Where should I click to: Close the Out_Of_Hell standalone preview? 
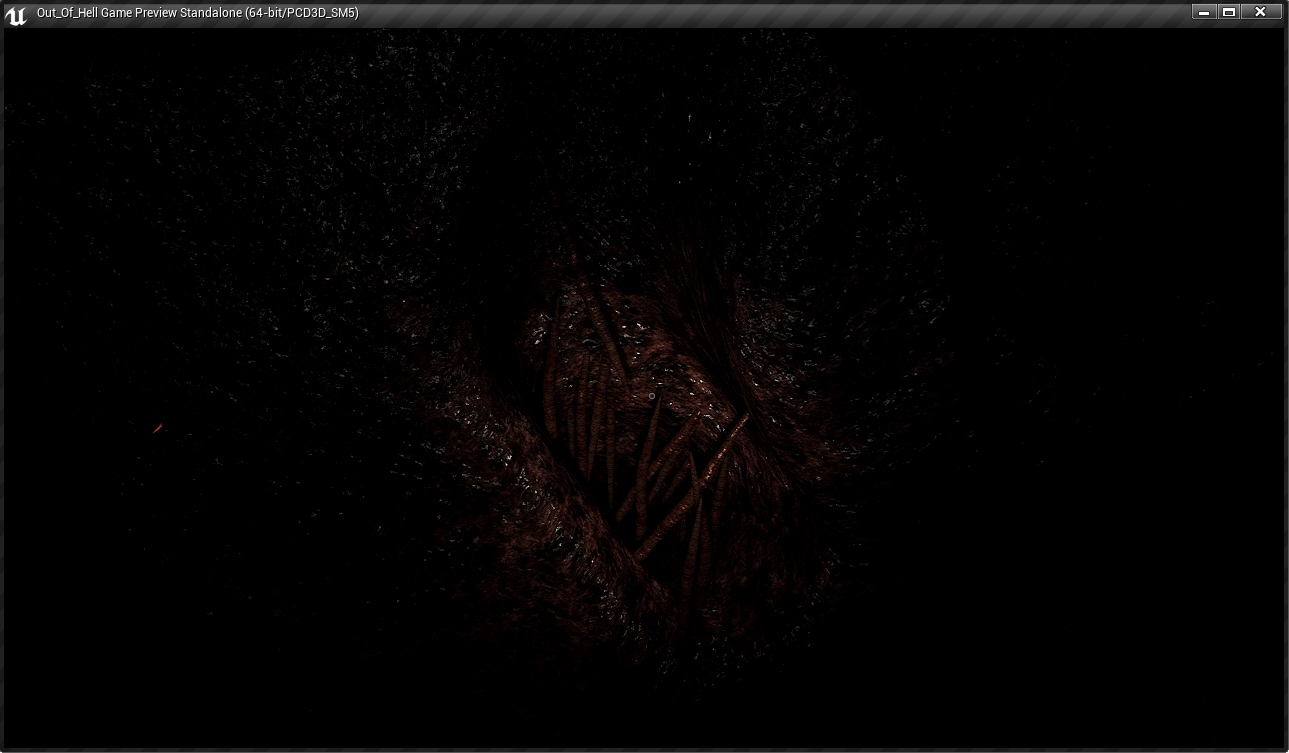(1260, 12)
